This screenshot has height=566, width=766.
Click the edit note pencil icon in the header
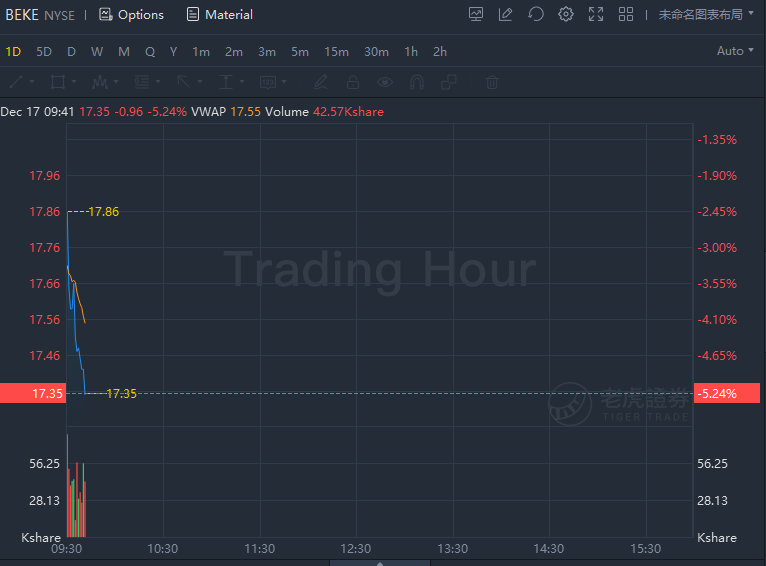[x=506, y=14]
